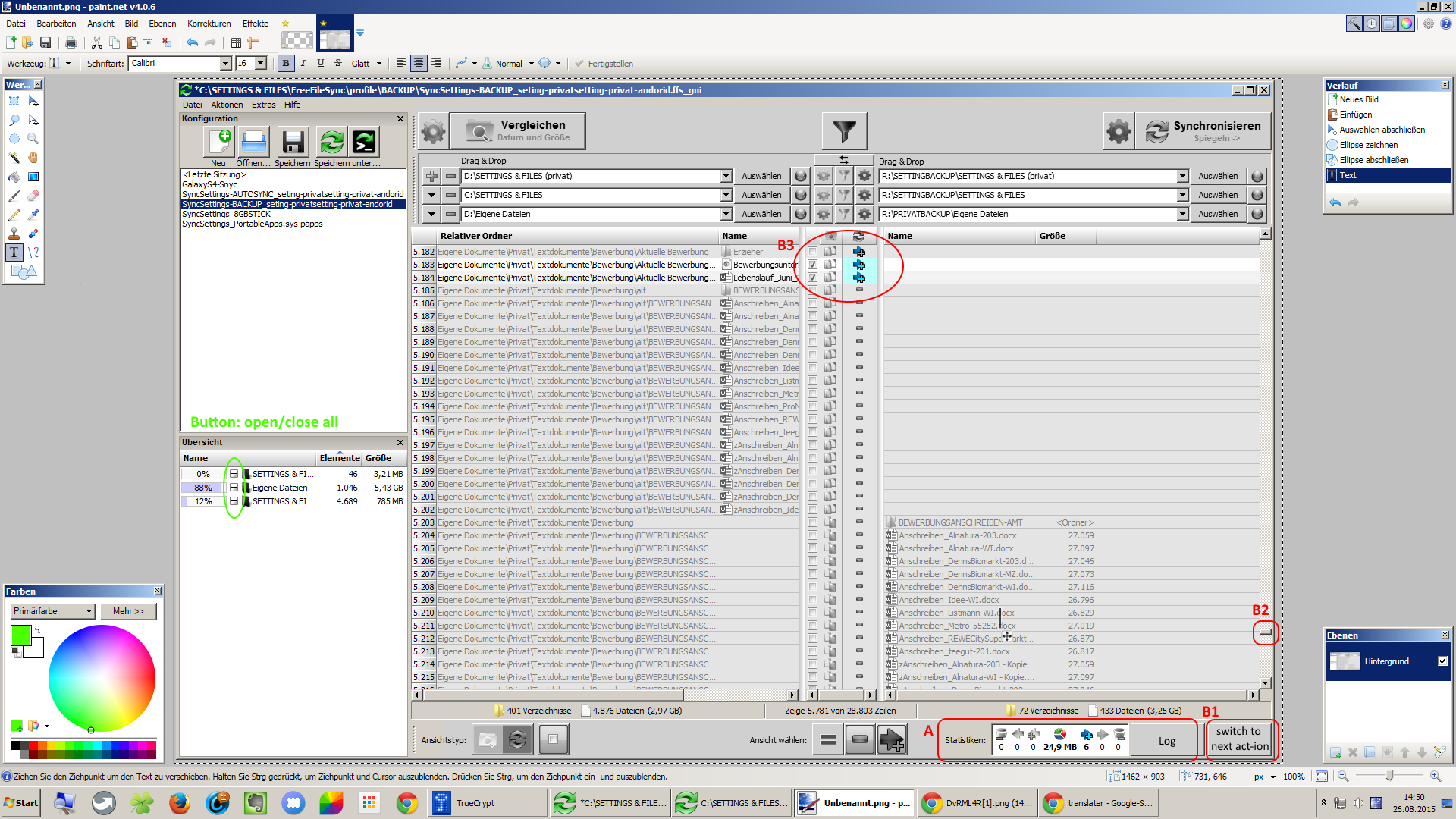The height and width of the screenshot is (819, 1456).
Task: Select the Magic Wand tool
Action: pos(14,158)
